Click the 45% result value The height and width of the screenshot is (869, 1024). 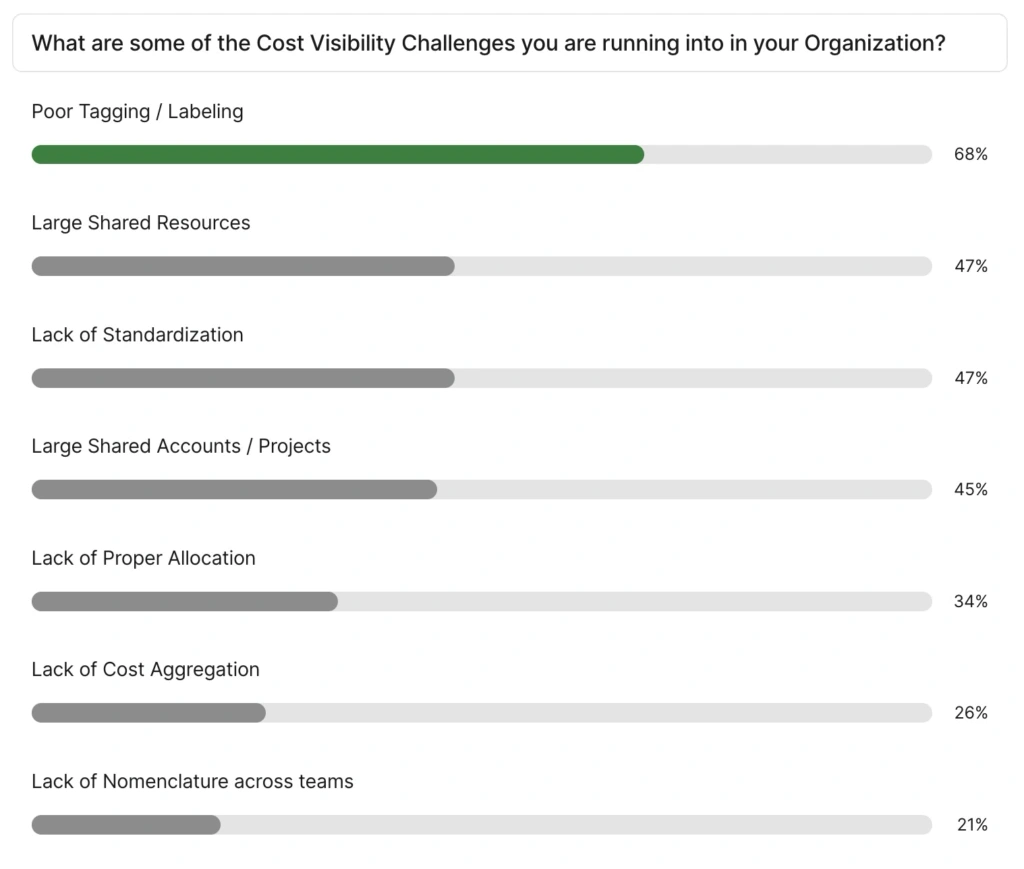pyautogui.click(x=970, y=489)
